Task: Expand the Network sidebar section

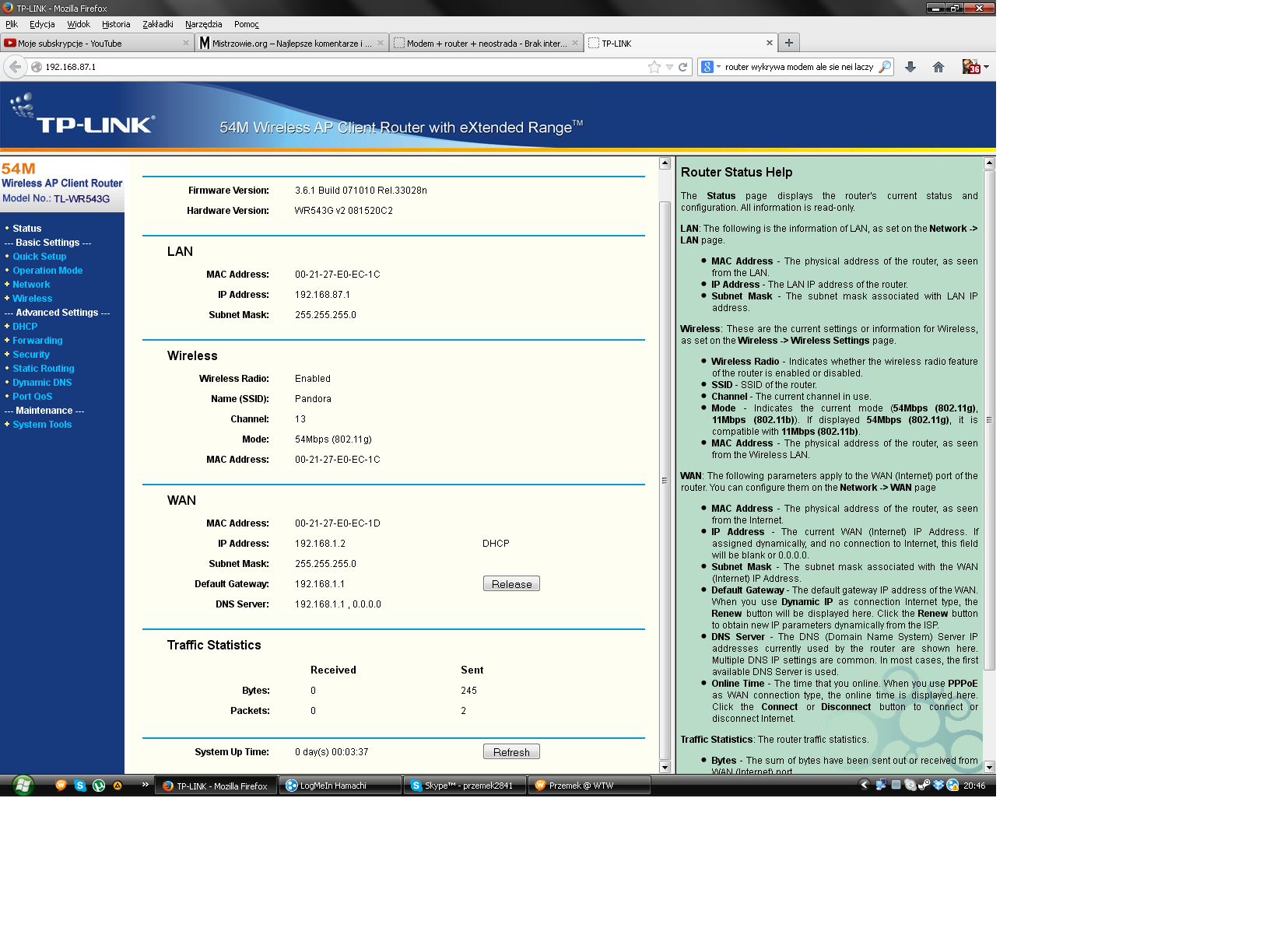Action: pos(31,284)
